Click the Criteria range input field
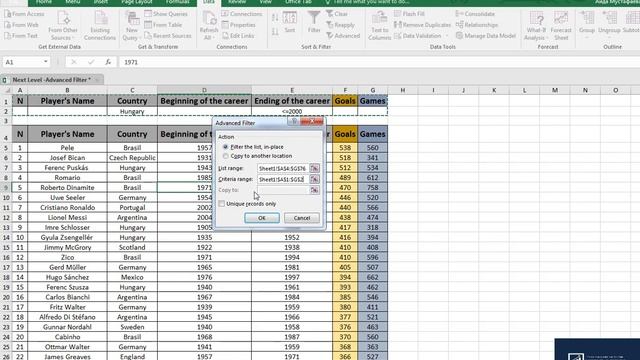The width and height of the screenshot is (640, 360). (x=282, y=179)
